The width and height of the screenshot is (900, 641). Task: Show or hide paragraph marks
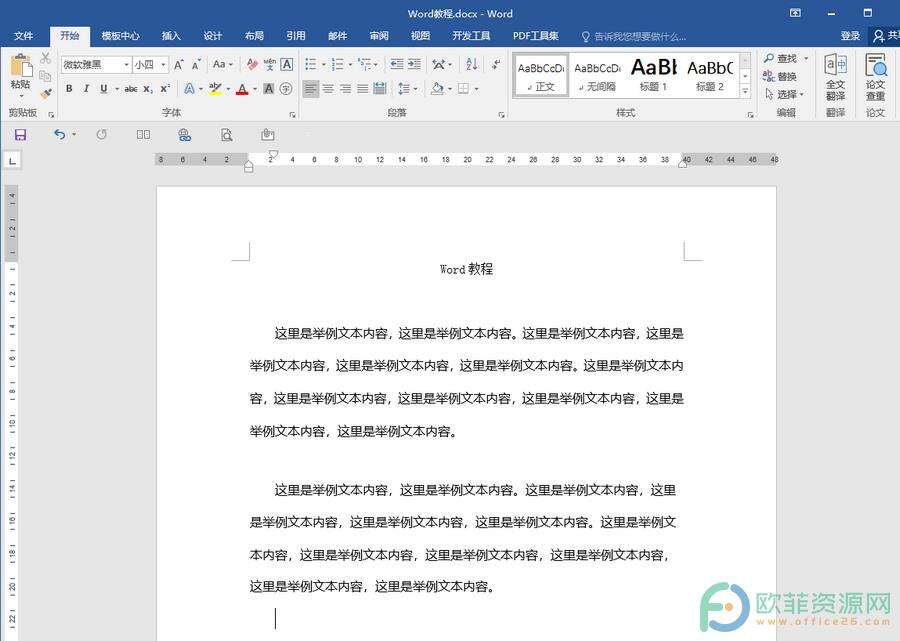click(x=496, y=64)
